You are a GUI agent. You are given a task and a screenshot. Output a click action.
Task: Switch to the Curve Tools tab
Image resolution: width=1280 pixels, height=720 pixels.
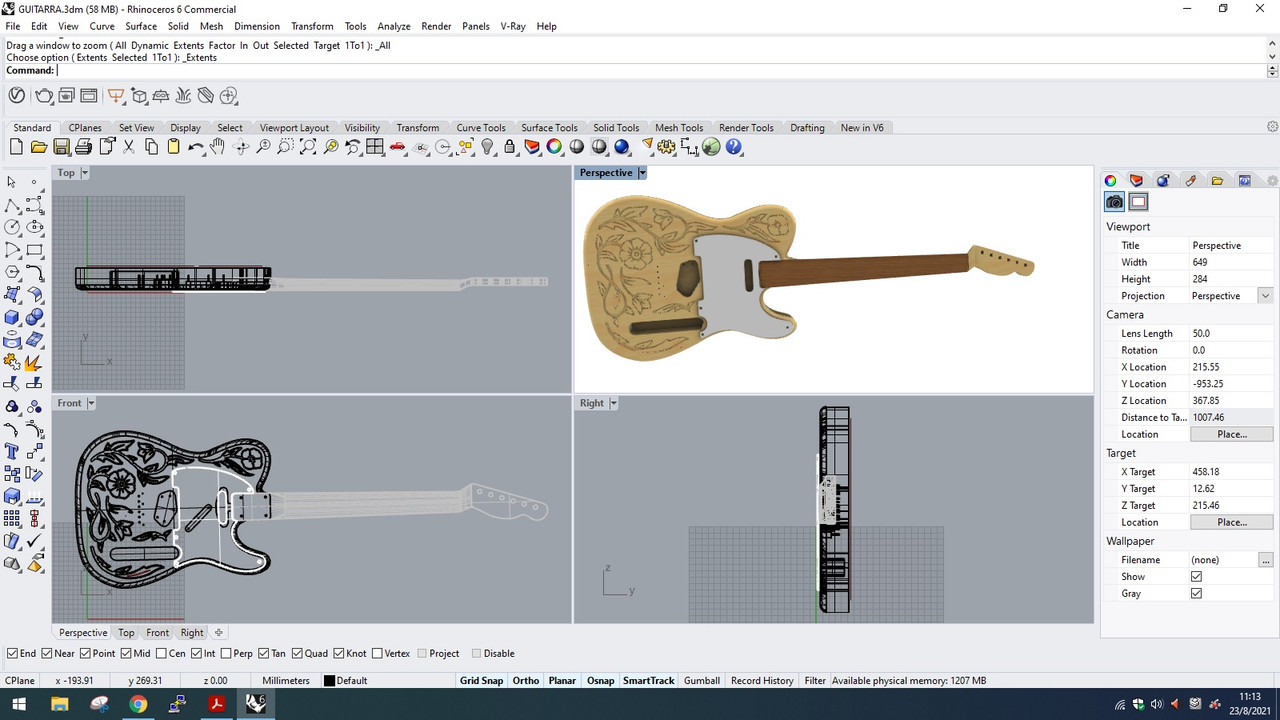[481, 128]
